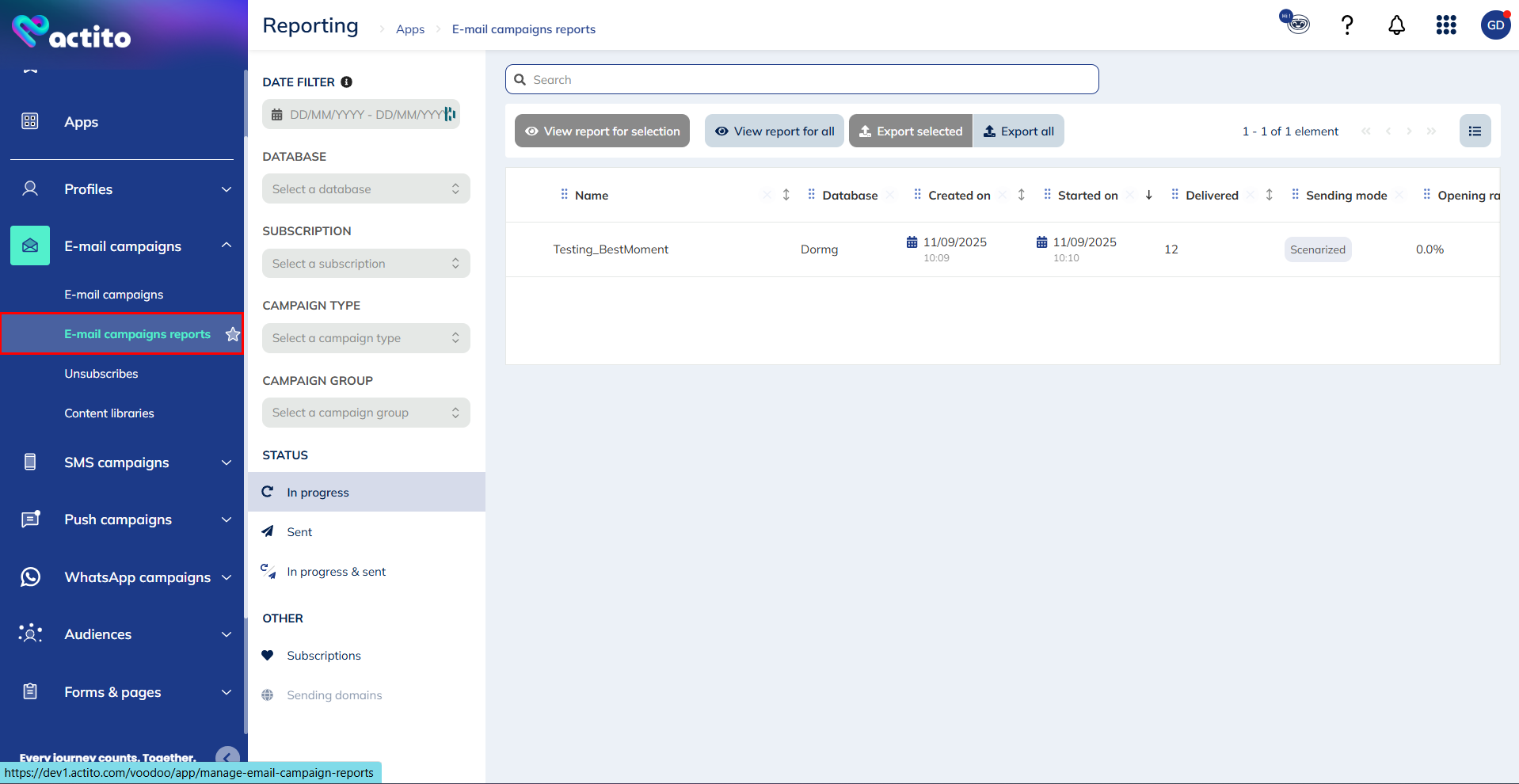The height and width of the screenshot is (784, 1519).
Task: Toggle sorting on the Delivered column
Action: click(1269, 195)
